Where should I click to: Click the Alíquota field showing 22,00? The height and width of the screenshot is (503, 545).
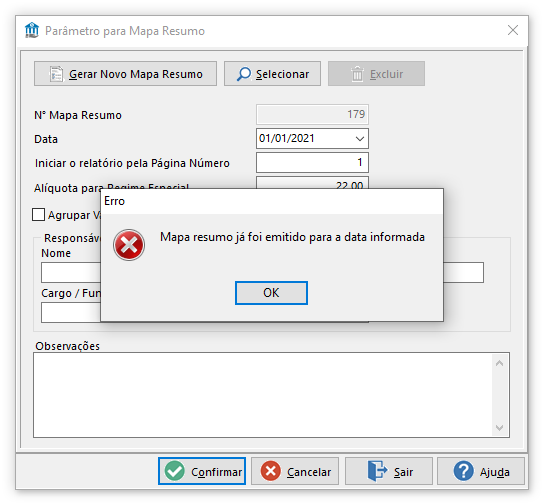coord(312,183)
